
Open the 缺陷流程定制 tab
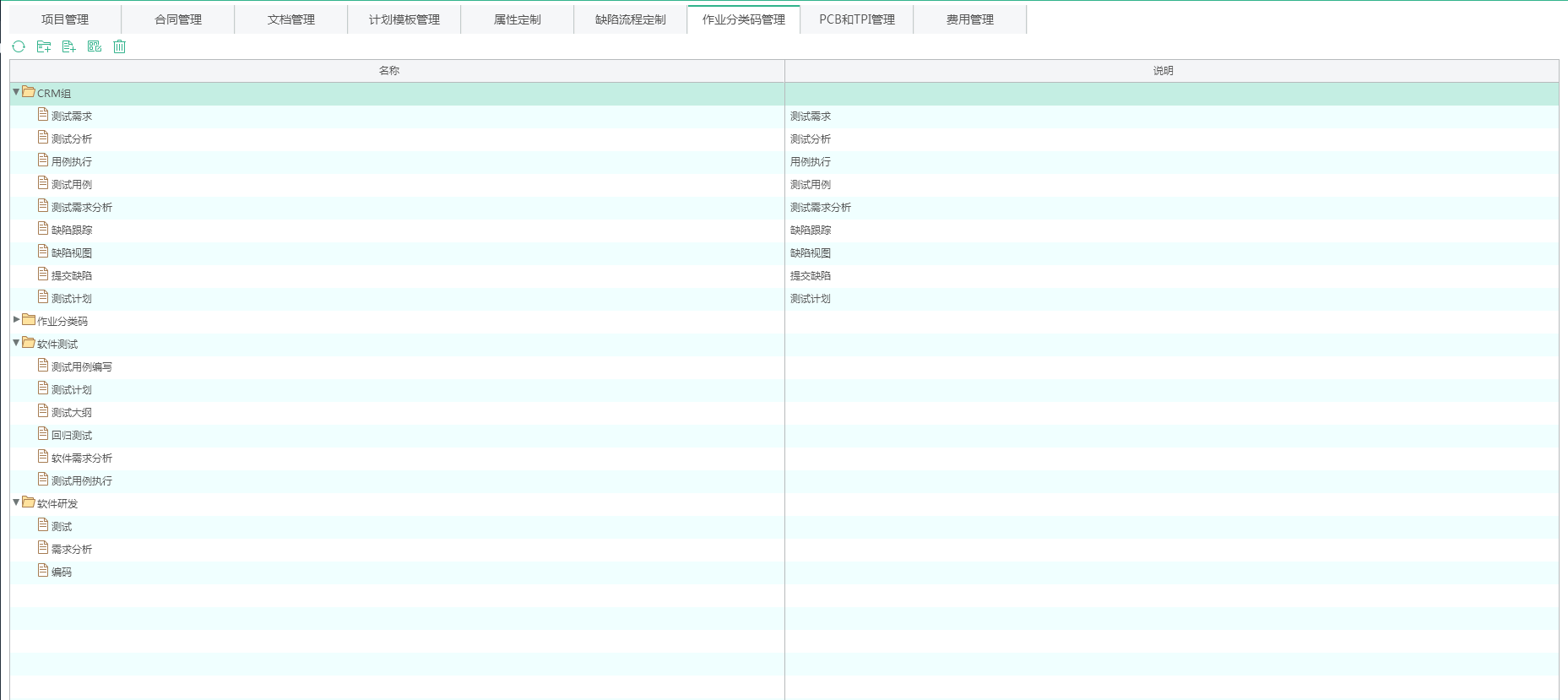pyautogui.click(x=630, y=19)
